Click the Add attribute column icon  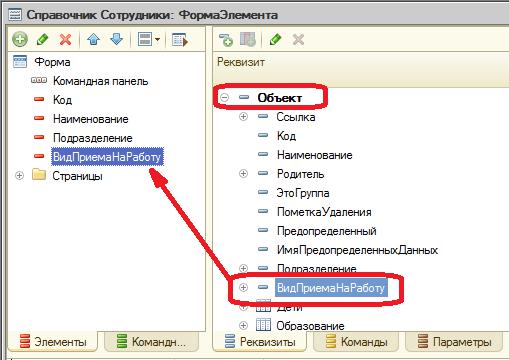248,39
